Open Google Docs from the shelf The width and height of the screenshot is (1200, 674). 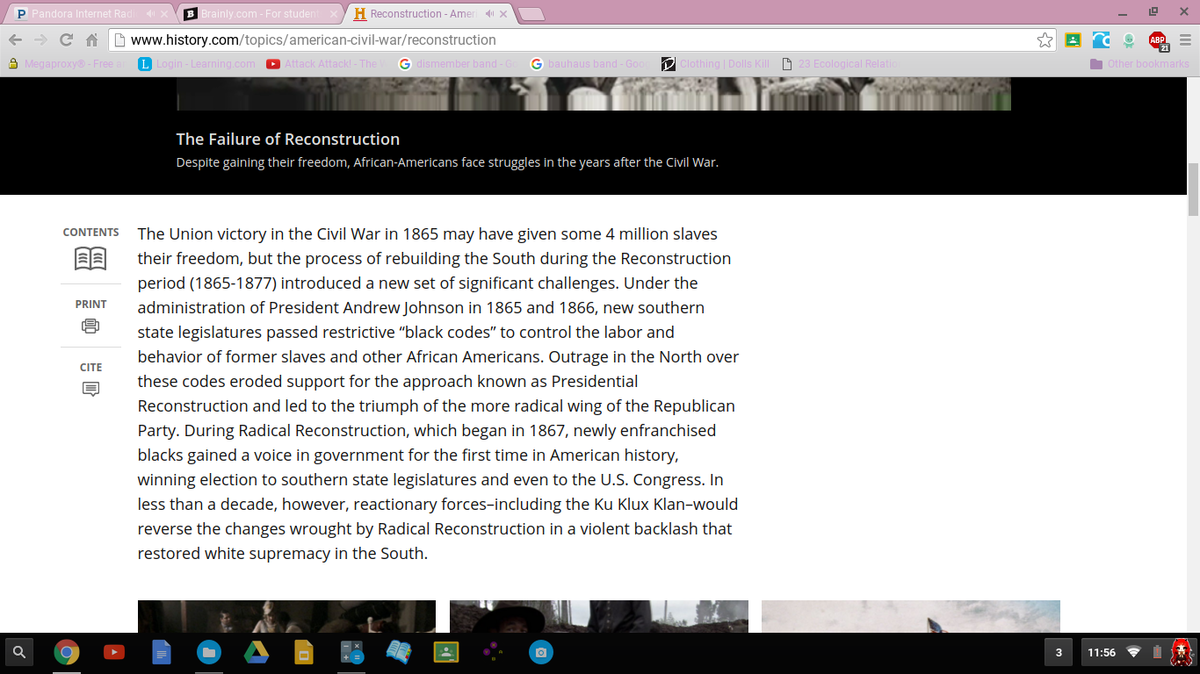click(161, 652)
